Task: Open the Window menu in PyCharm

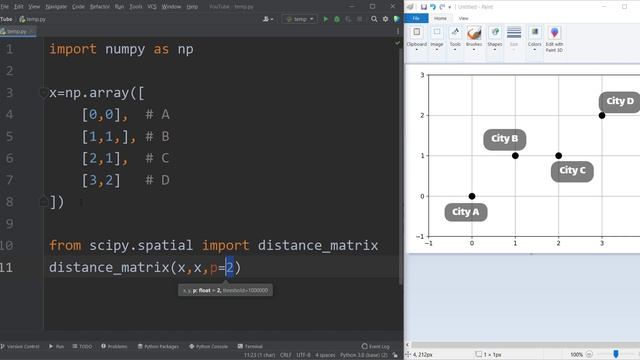Action: click(x=171, y=7)
